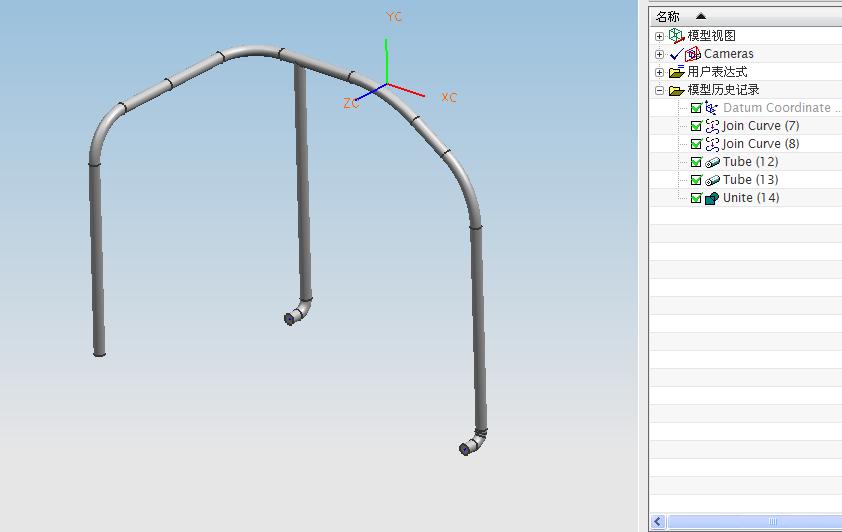Screen dimensions: 842x532
Task: Toggle the Datum Coordinate checkbox
Action: pos(696,108)
